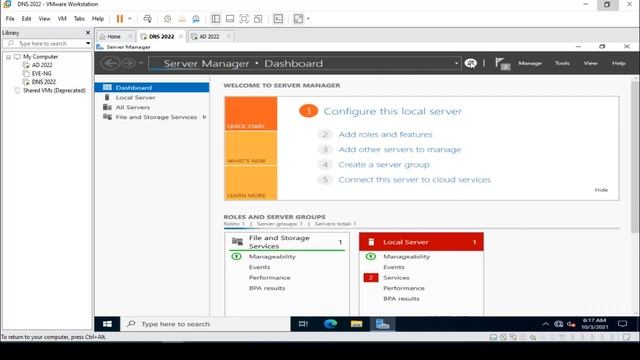Viewport: 640px width, 360px height.
Task: Collapse the My Computer tree node
Action: point(8,57)
